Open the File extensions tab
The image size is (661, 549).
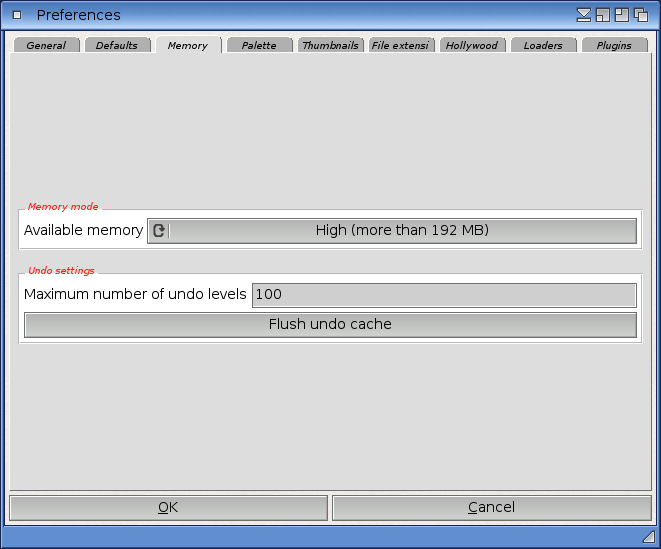401,45
